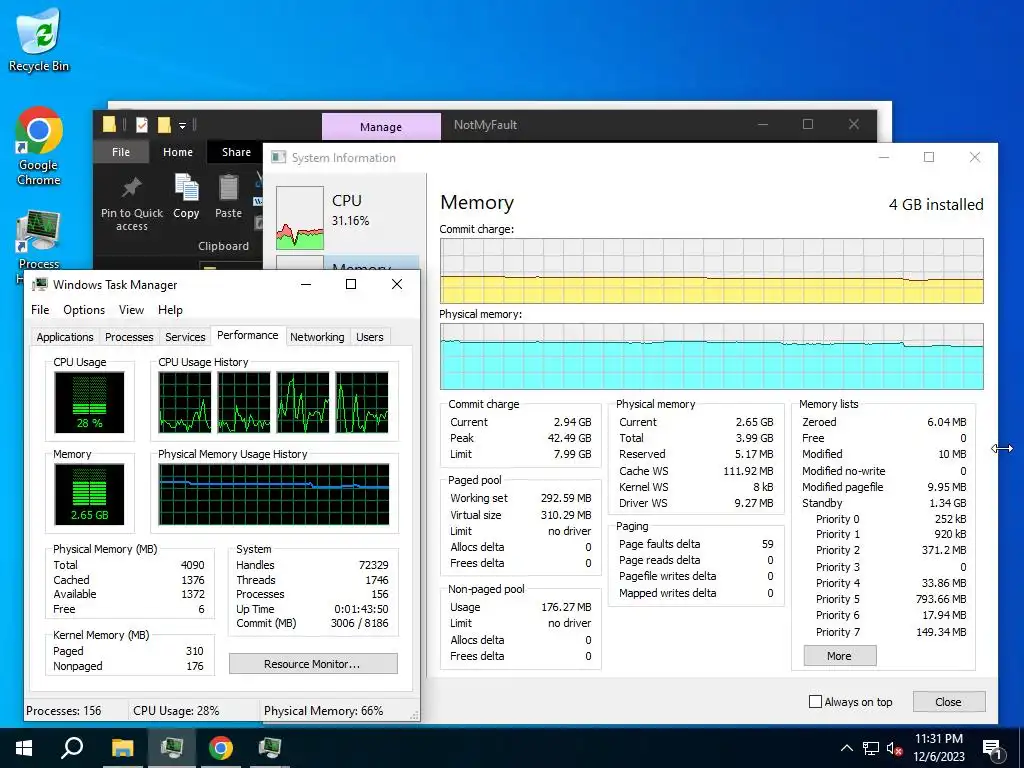Open File Explorer from the taskbar
This screenshot has width=1024, height=768.
[x=122, y=748]
